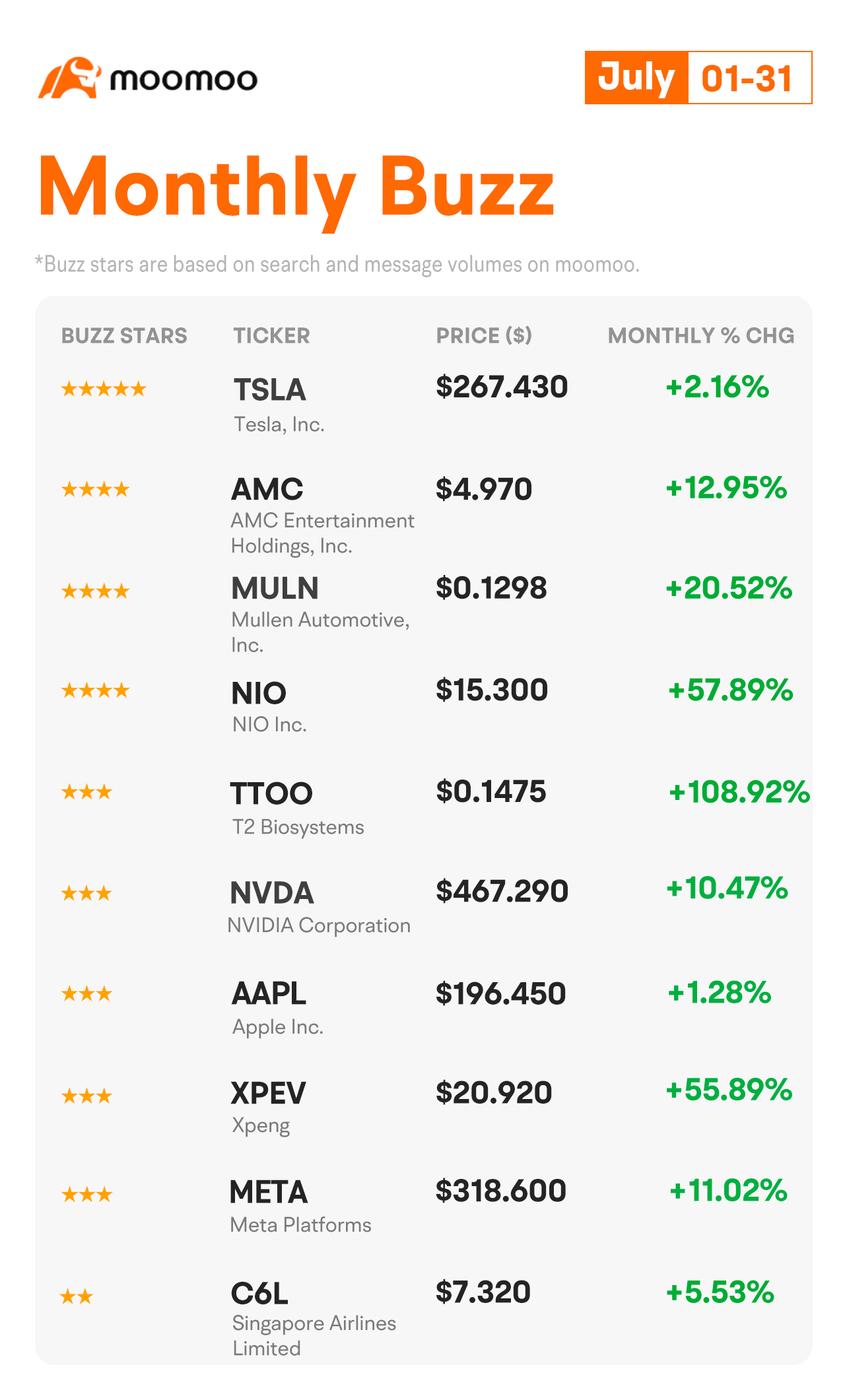The width and height of the screenshot is (845, 1400).
Task: Click the MONTHLY % CHG column header
Action: point(701,335)
